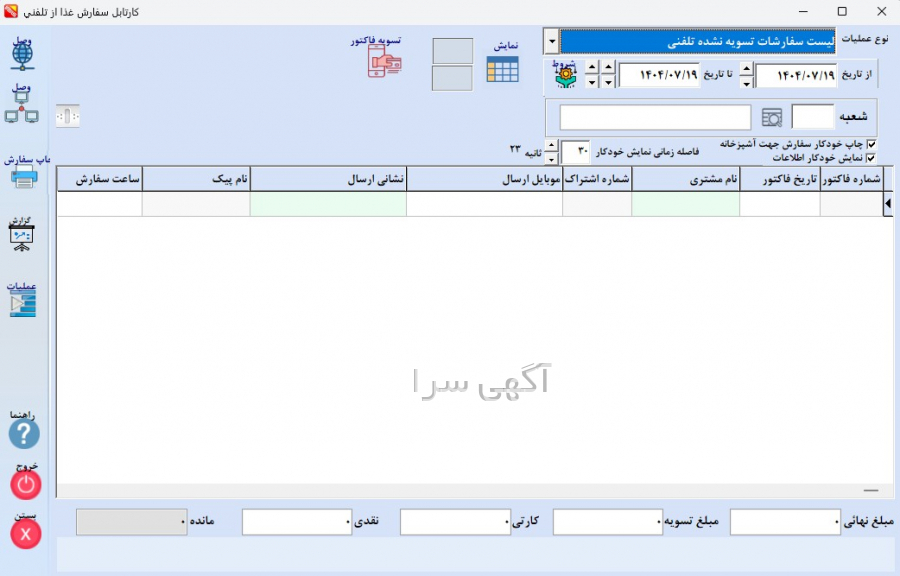
Task: Click the customer name (نام مشتری) column header
Action: click(x=685, y=178)
